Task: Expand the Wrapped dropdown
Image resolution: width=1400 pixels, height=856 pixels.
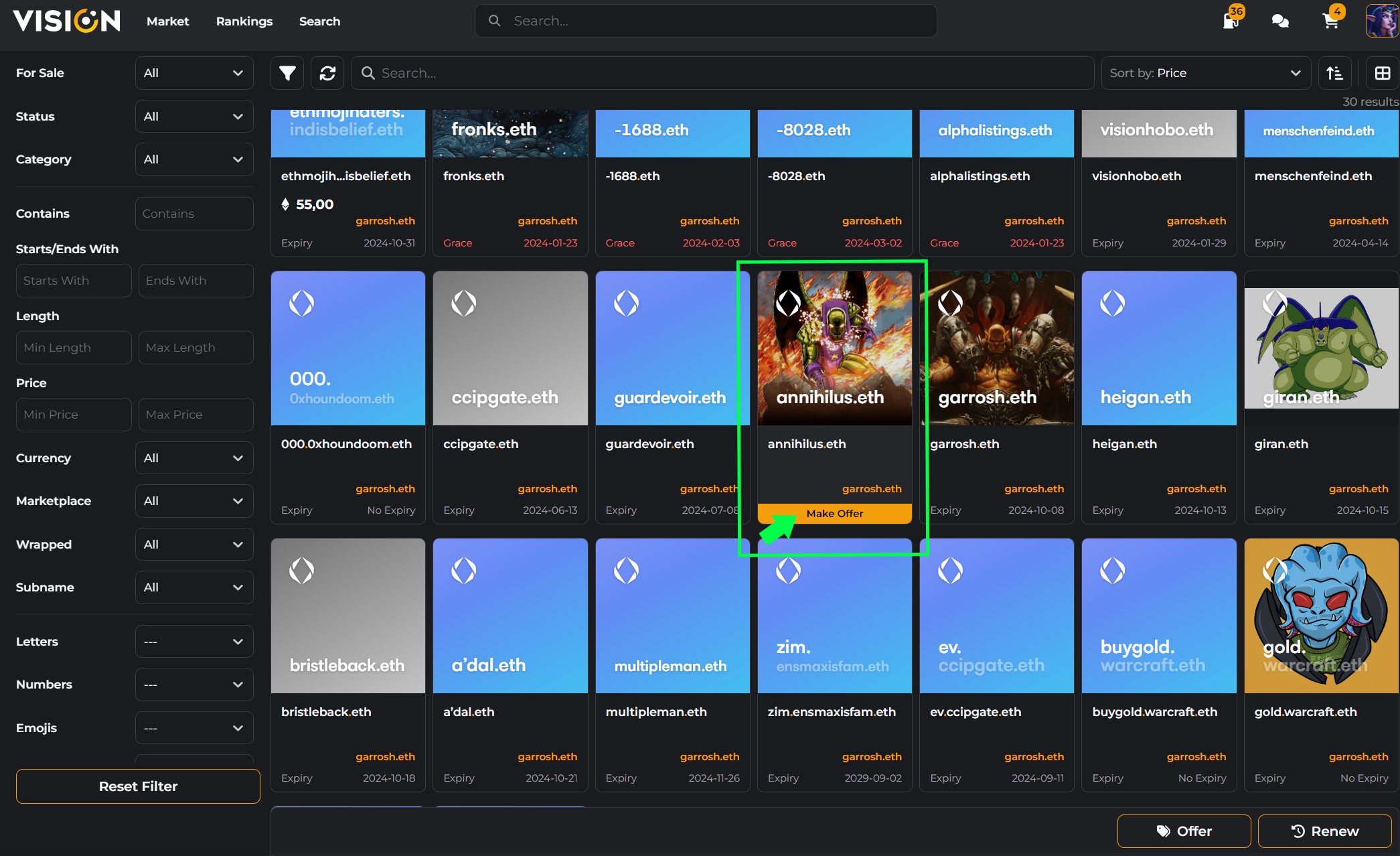Action: [194, 545]
